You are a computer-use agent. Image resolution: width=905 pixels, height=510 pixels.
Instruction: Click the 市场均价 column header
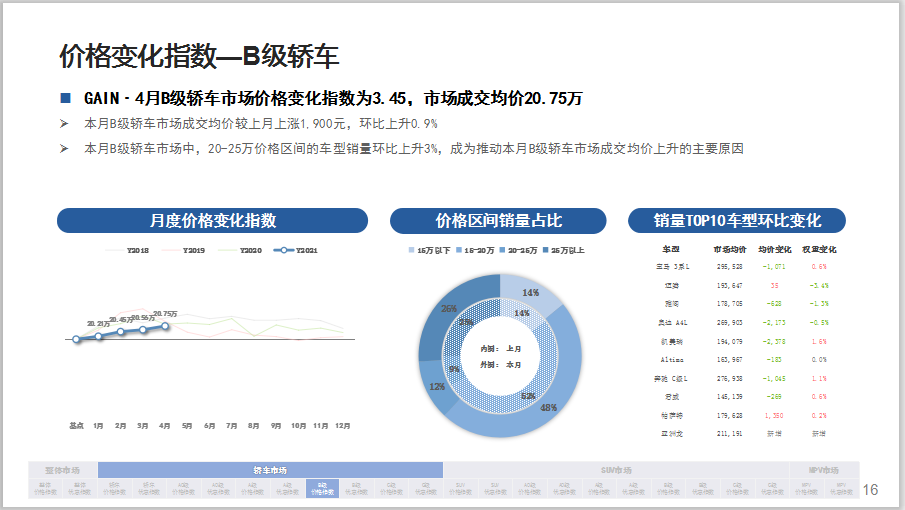point(727,249)
